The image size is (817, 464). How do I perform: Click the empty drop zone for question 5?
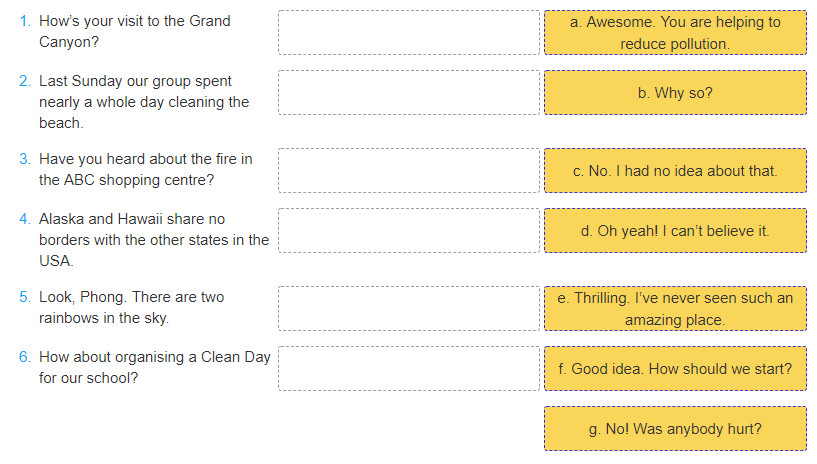click(409, 308)
